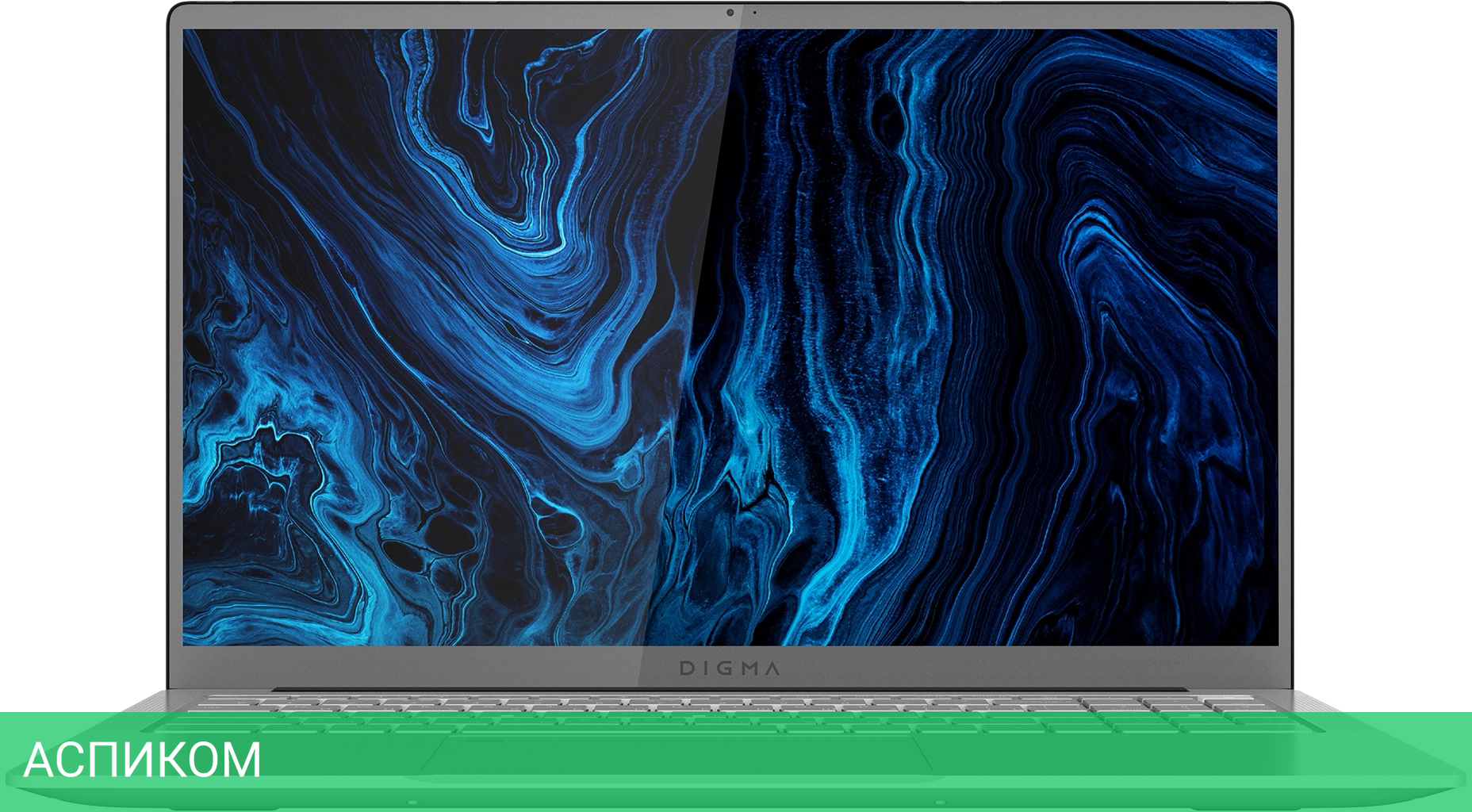
Task: Click the dark hinge bar under the display
Action: coord(730,688)
